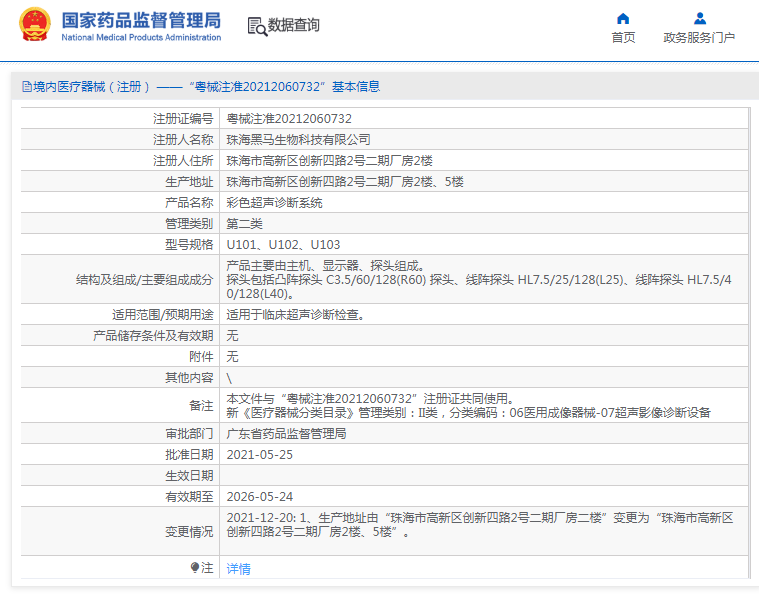
Task: Select the 无 value in 附件 row
Action: click(x=232, y=357)
